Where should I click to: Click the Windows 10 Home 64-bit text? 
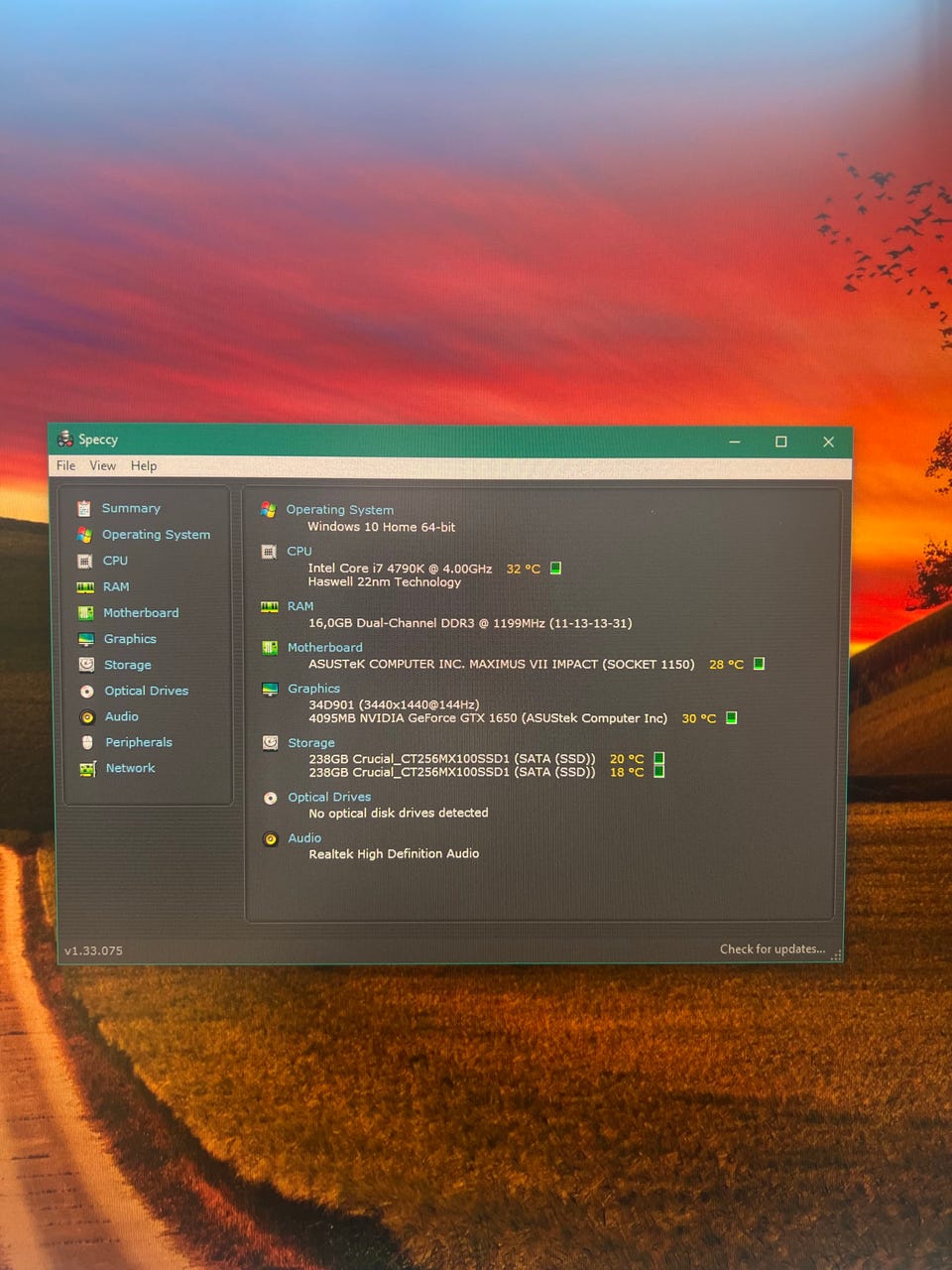pyautogui.click(x=382, y=527)
